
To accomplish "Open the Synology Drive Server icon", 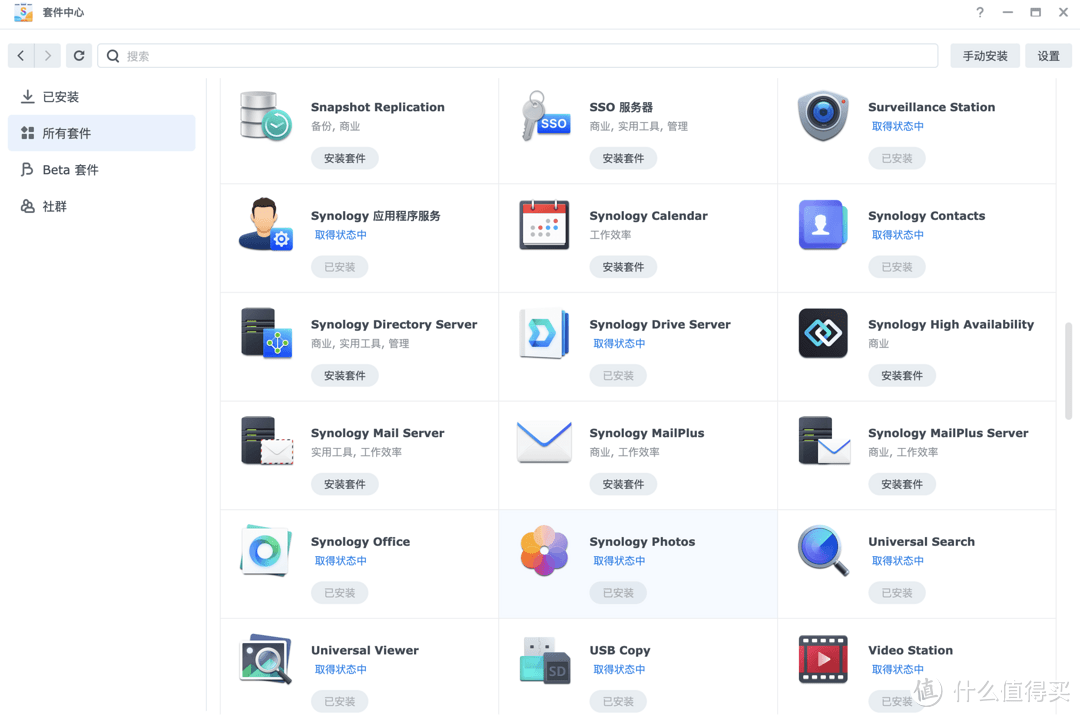I will (544, 333).
